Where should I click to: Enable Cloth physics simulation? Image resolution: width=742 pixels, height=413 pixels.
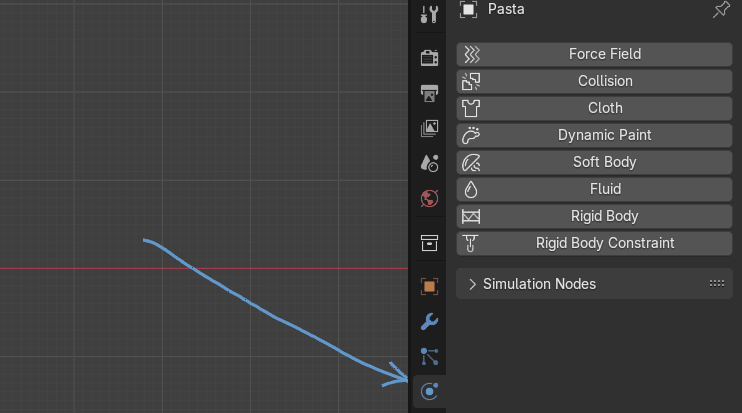tap(594, 108)
